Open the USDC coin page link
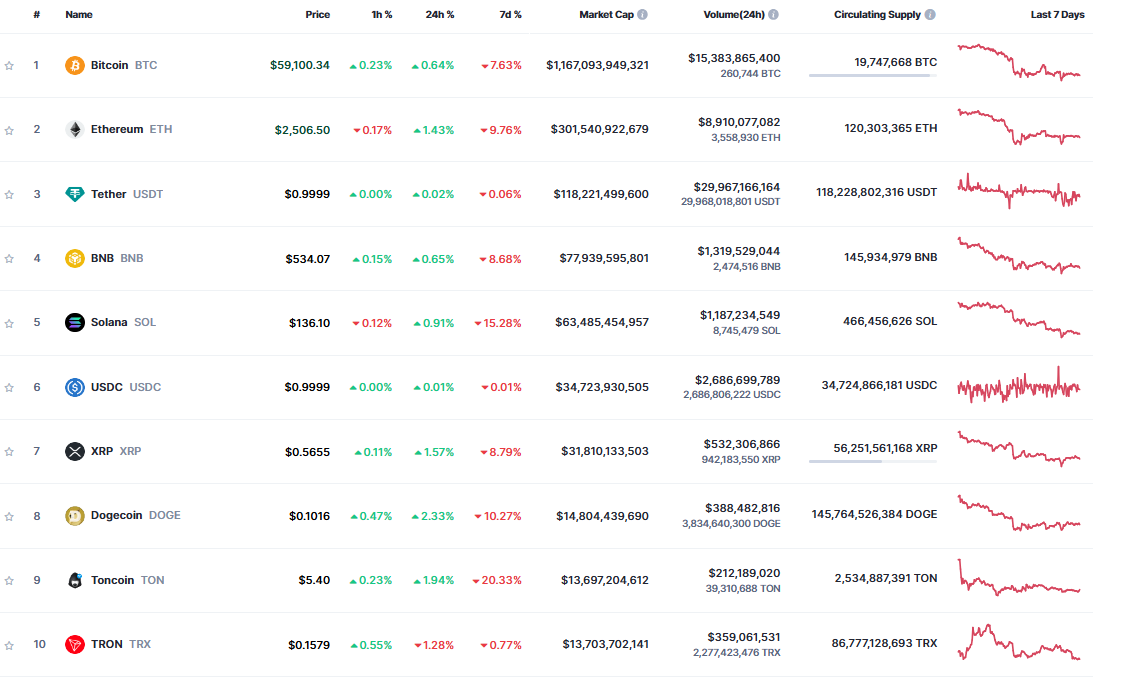The image size is (1123, 685). (107, 387)
